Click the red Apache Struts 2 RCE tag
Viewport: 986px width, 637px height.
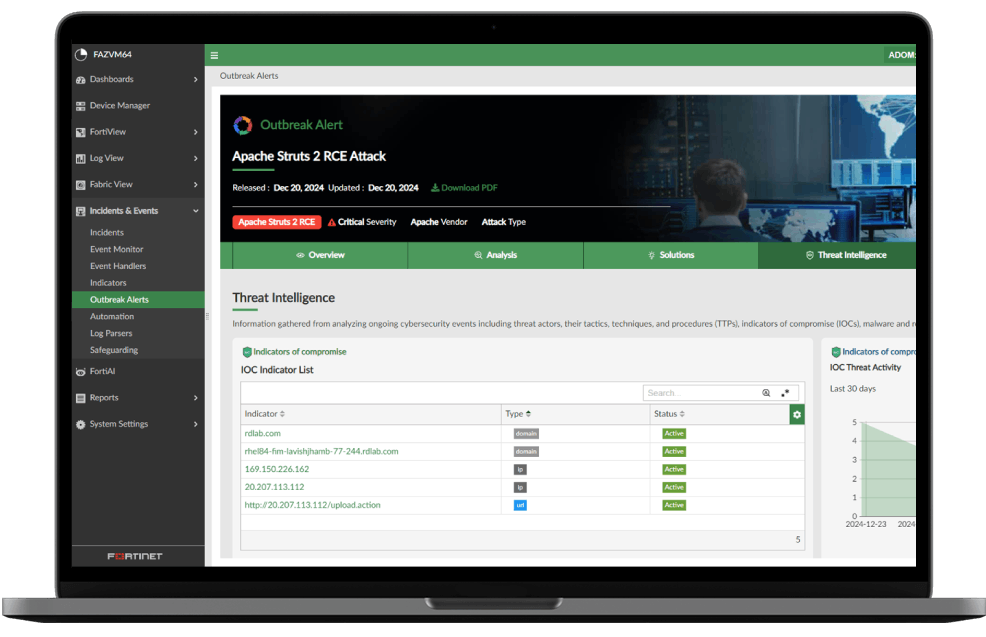(277, 222)
